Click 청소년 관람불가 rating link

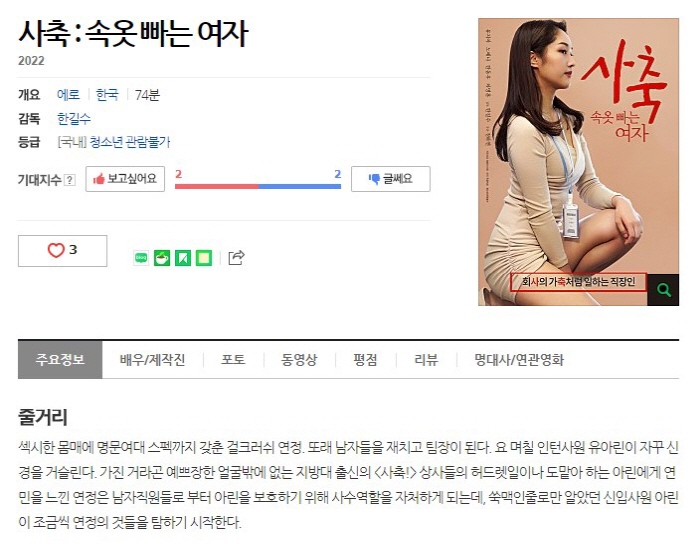tap(130, 142)
